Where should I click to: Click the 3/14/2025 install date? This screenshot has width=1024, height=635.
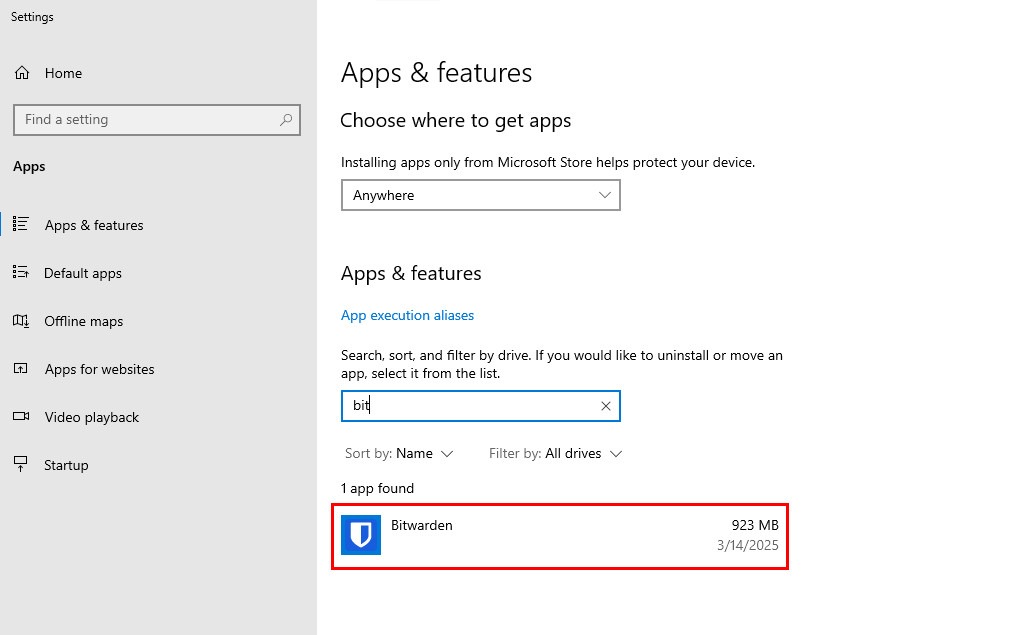748,545
